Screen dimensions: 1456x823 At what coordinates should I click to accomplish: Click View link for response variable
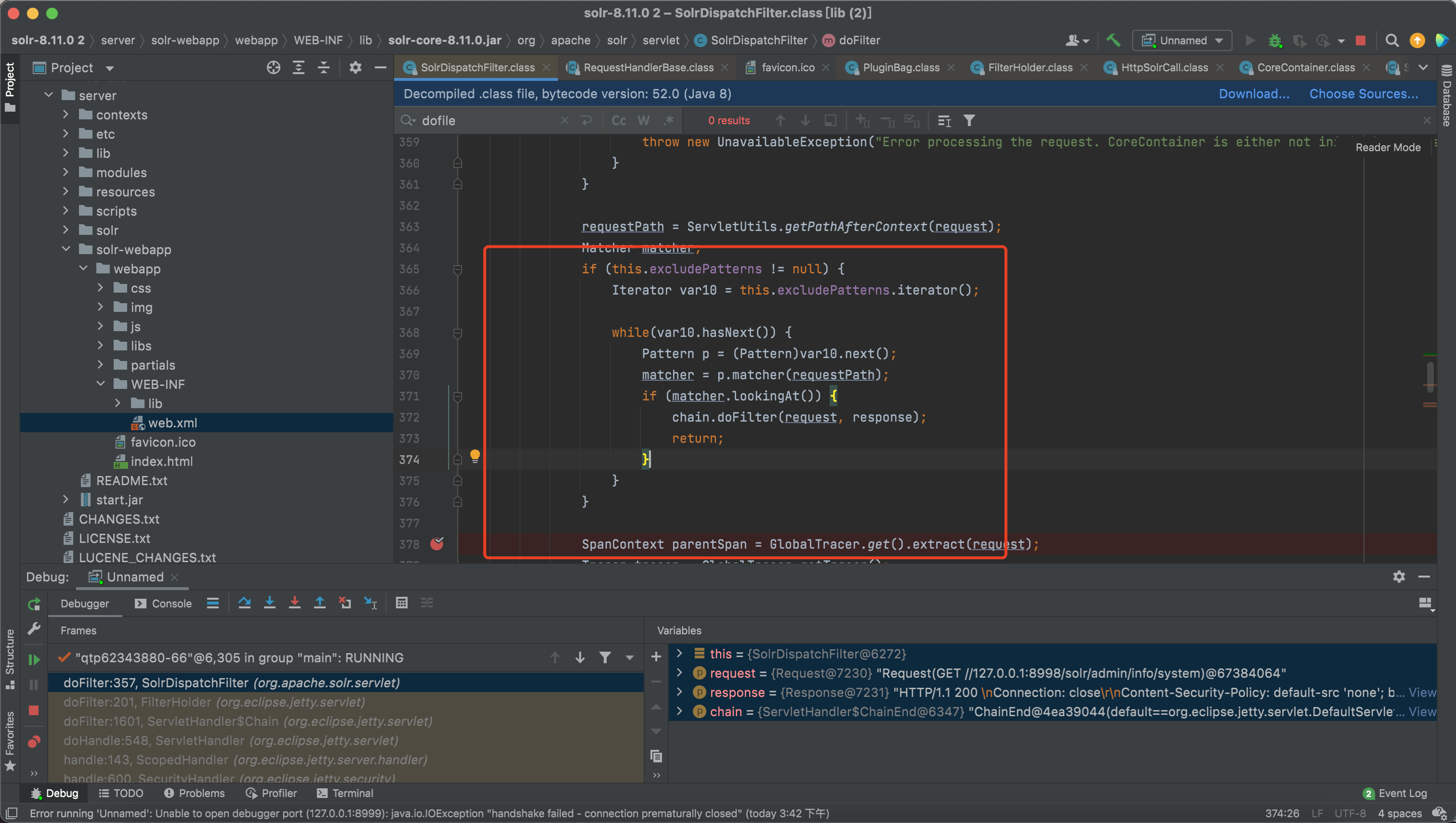(1422, 692)
